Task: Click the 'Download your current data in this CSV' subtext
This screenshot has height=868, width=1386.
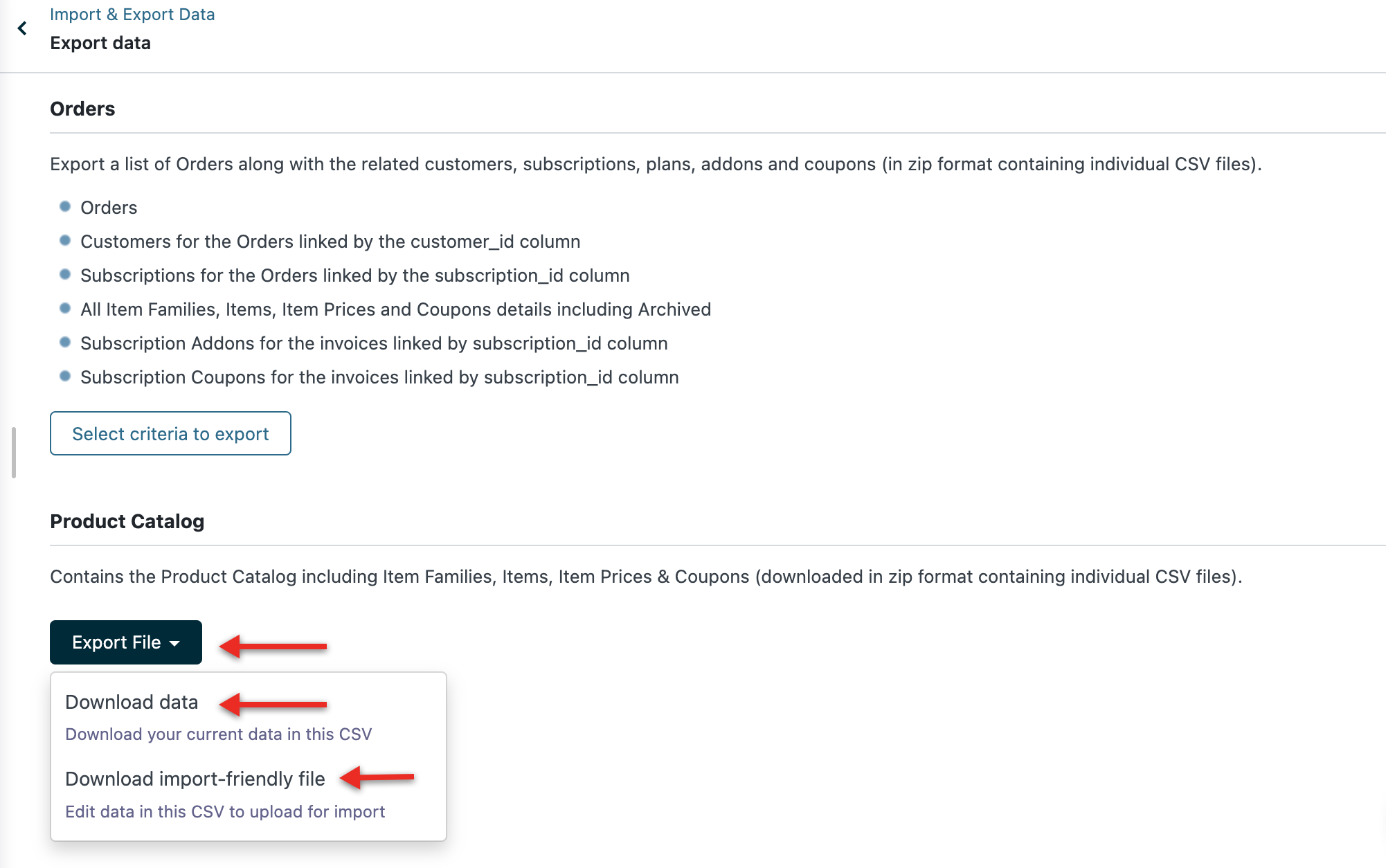Action: coord(218,734)
